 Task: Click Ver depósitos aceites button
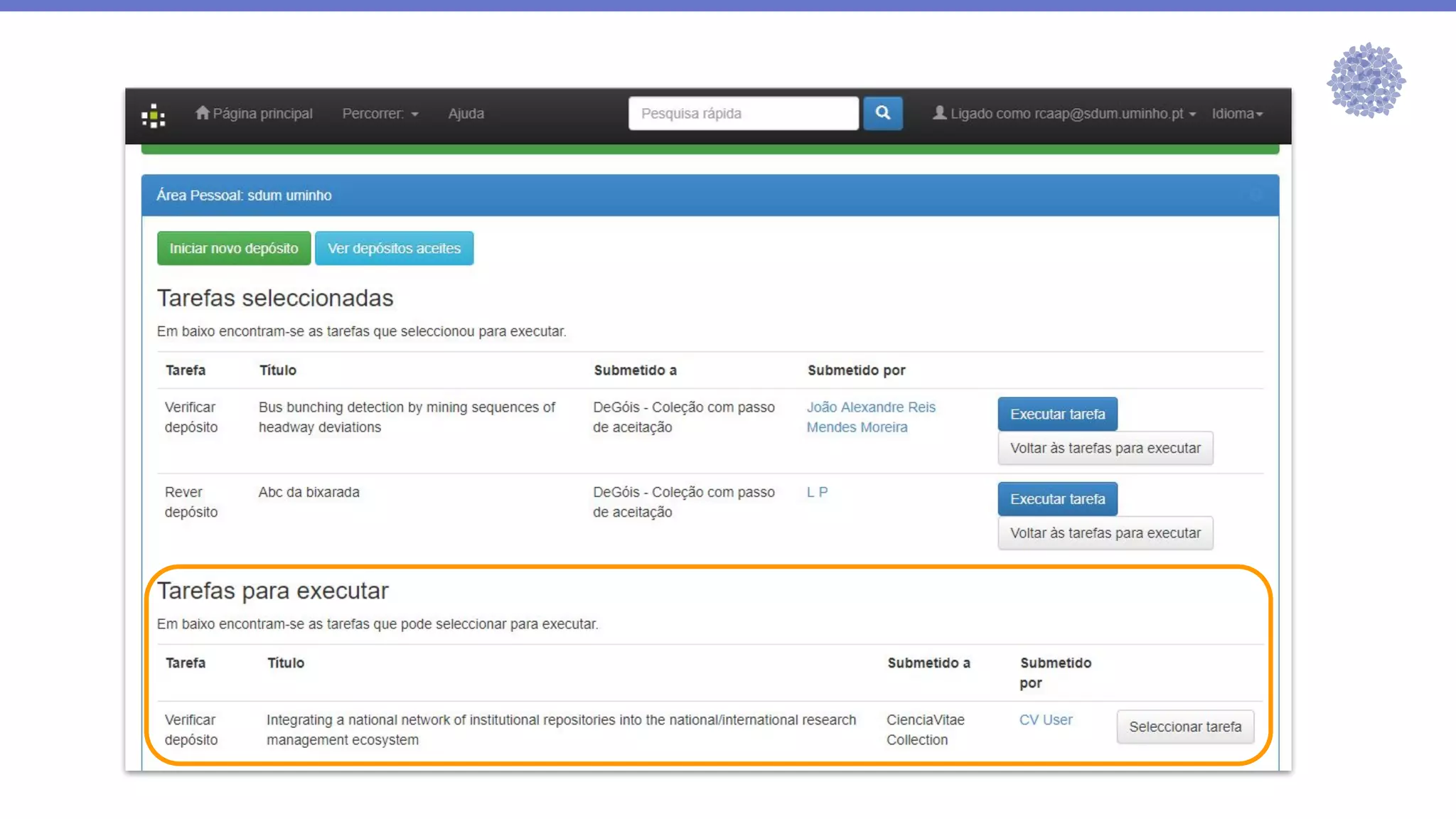point(394,248)
